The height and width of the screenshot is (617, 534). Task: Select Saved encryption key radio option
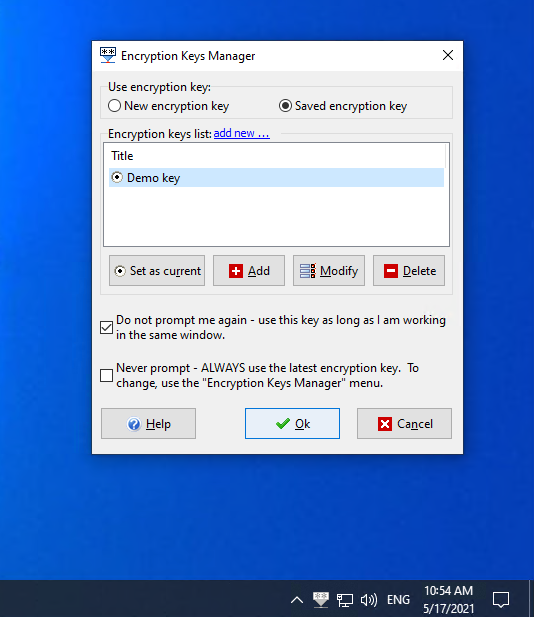[285, 106]
